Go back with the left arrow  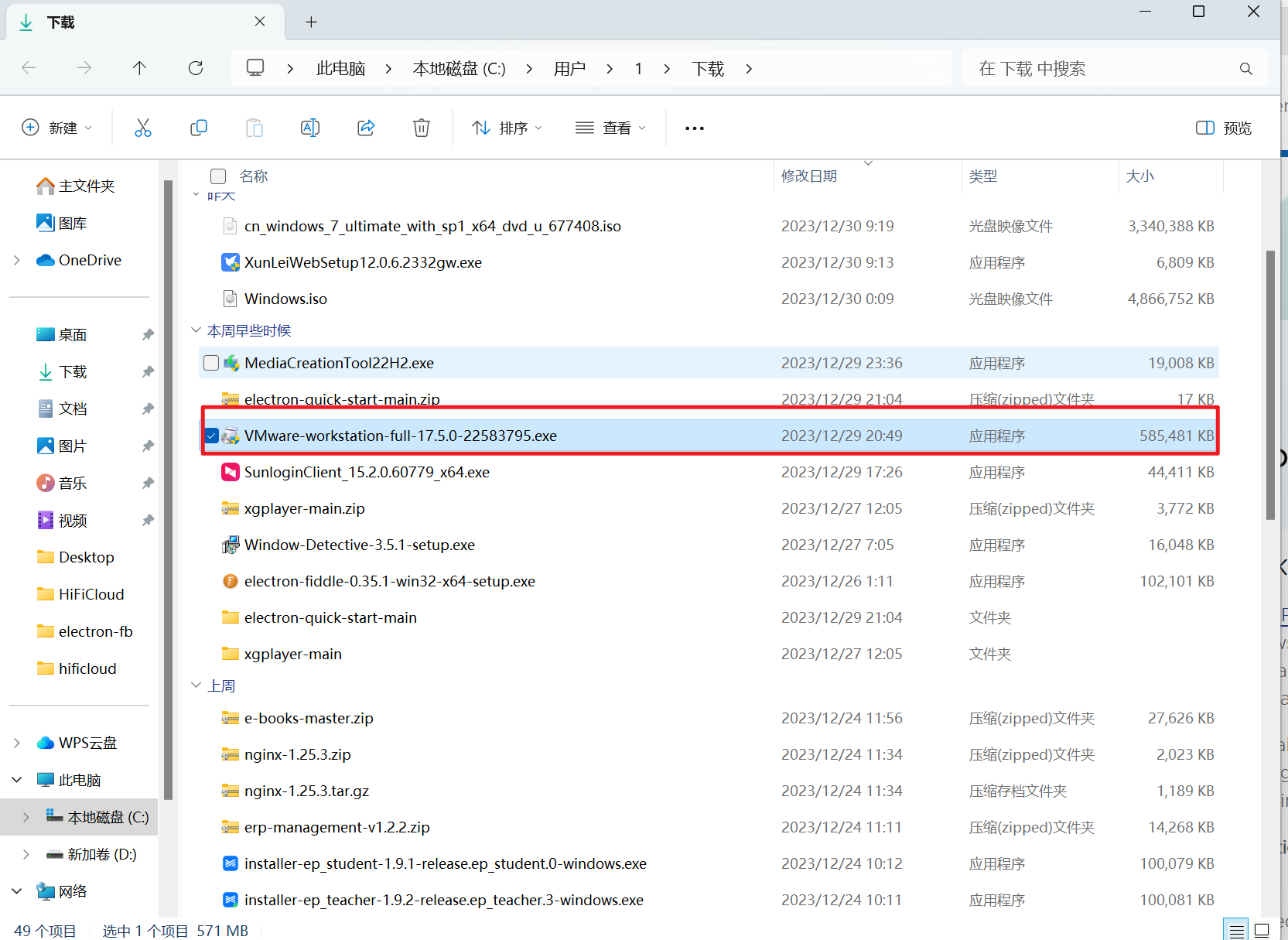pyautogui.click(x=29, y=68)
